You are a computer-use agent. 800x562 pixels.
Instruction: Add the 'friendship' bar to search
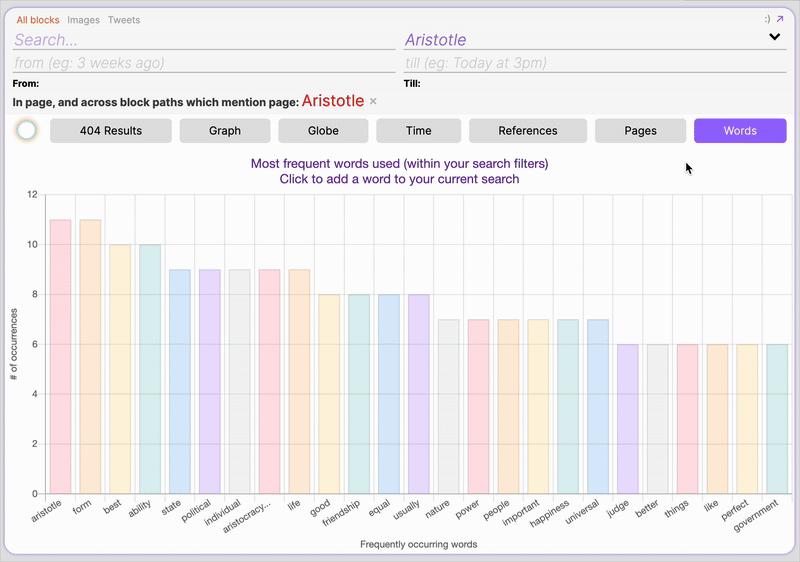359,394
